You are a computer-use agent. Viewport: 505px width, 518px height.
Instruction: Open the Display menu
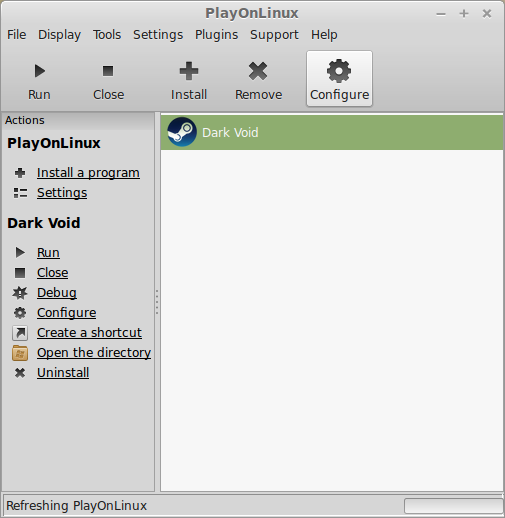(59, 35)
